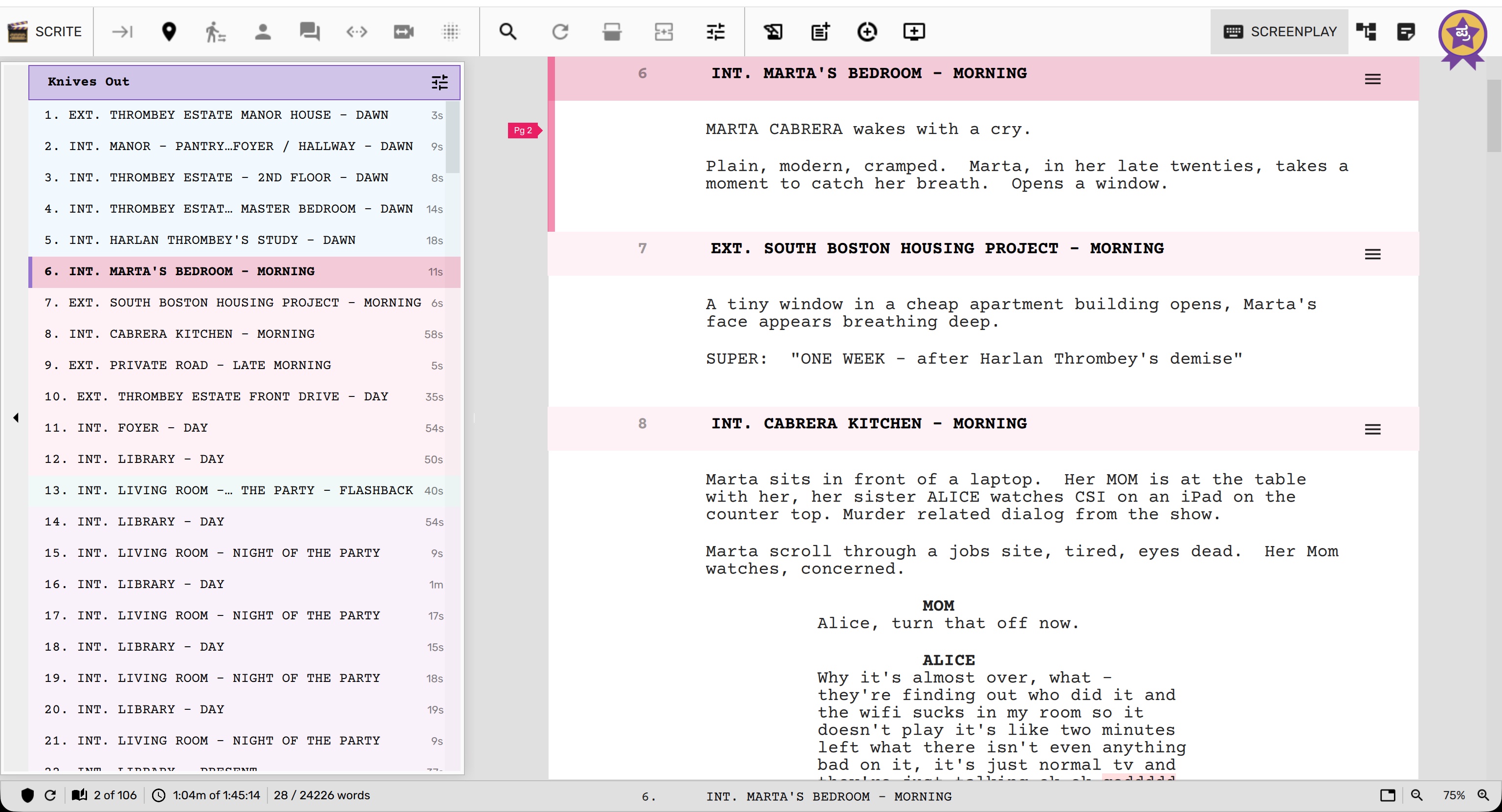This screenshot has height=812, width=1502.
Task: Click the user profile badge icon
Action: click(1462, 35)
